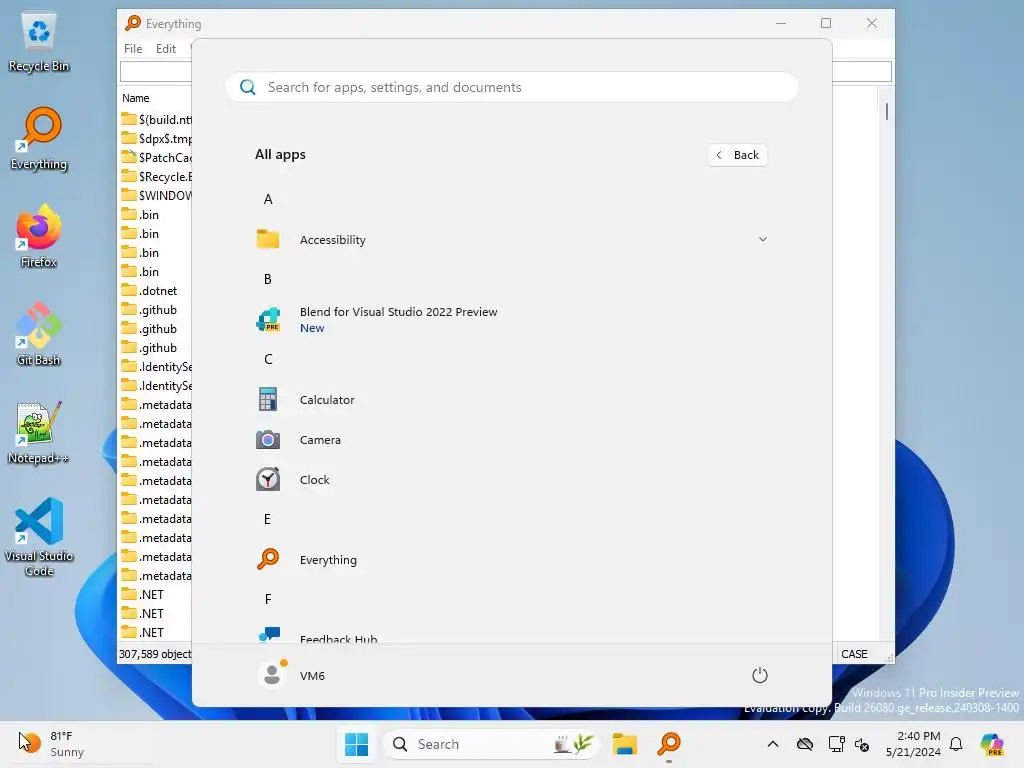The image size is (1024, 768).
Task: Open Blend for Visual Studio 2022 Preview
Action: click(511, 319)
